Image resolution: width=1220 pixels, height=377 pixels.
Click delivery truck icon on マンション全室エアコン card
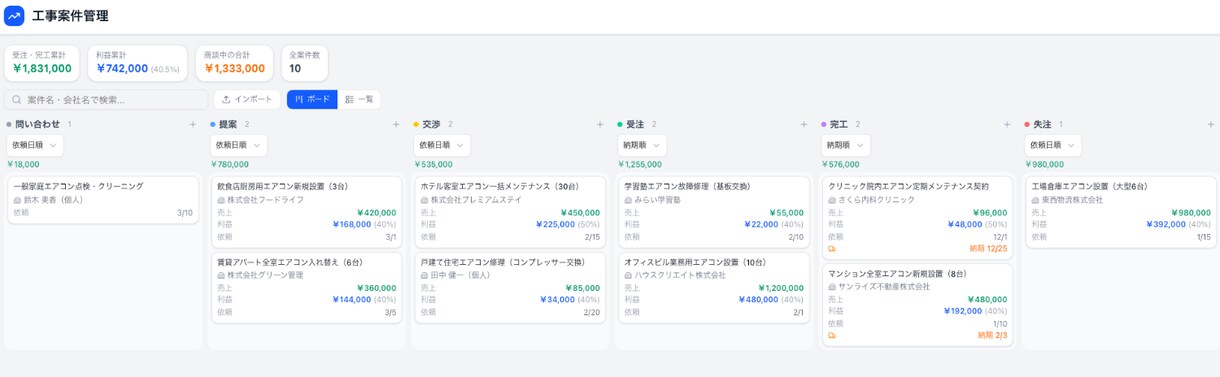click(x=832, y=336)
